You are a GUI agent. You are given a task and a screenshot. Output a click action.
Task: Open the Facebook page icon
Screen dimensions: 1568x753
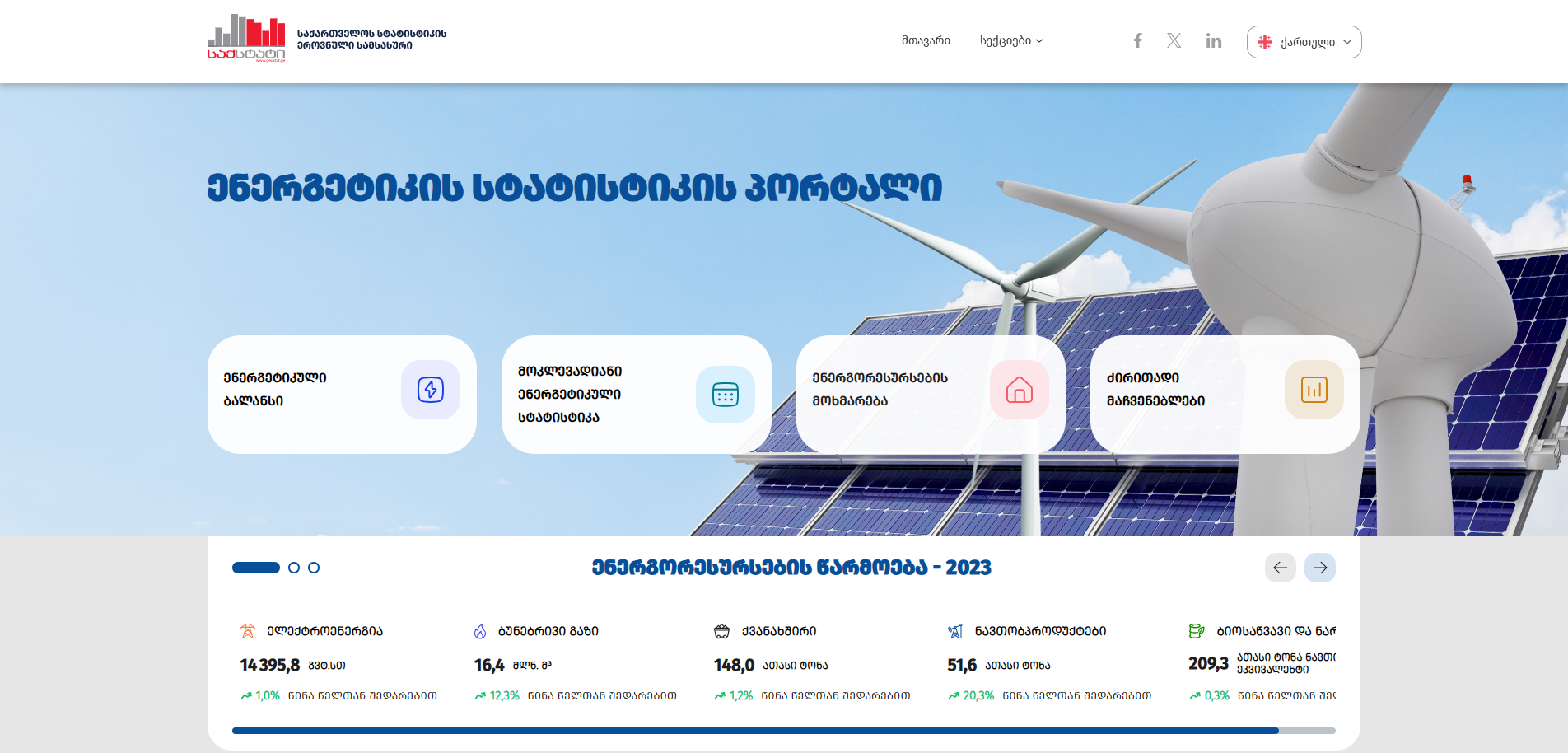1137,40
